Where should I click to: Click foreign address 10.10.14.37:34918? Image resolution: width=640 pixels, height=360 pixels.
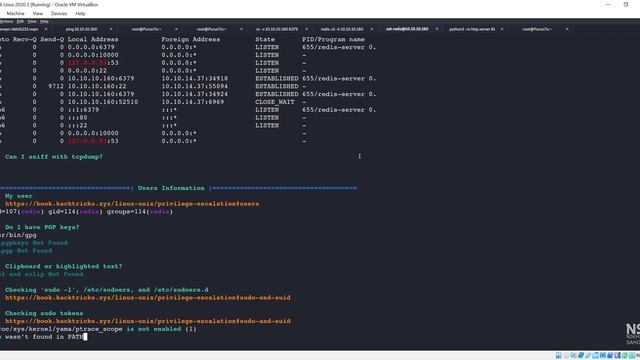point(195,78)
